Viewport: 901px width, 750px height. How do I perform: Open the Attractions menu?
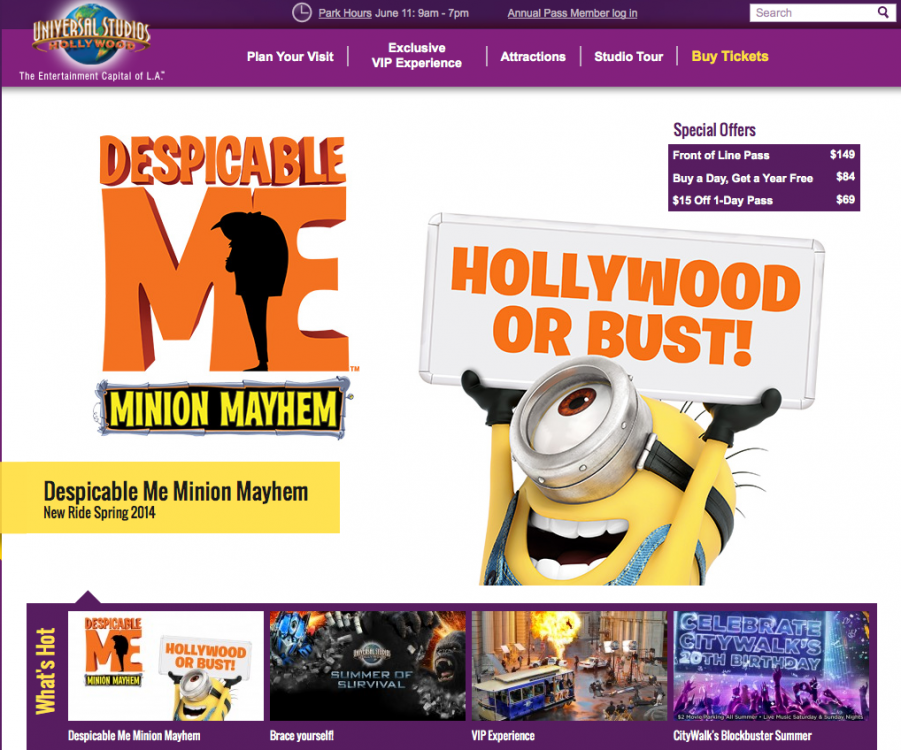tap(533, 57)
